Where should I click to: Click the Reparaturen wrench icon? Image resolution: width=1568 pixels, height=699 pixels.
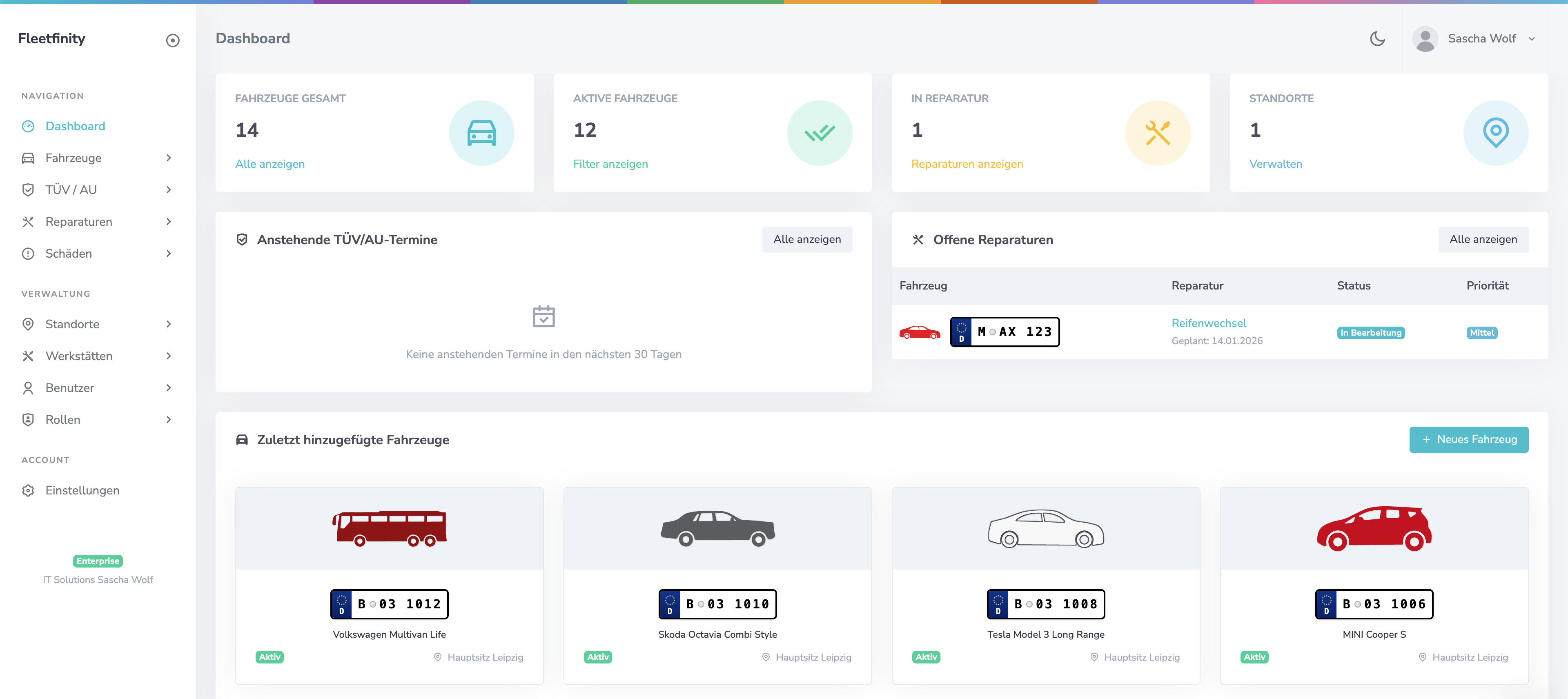(x=29, y=222)
